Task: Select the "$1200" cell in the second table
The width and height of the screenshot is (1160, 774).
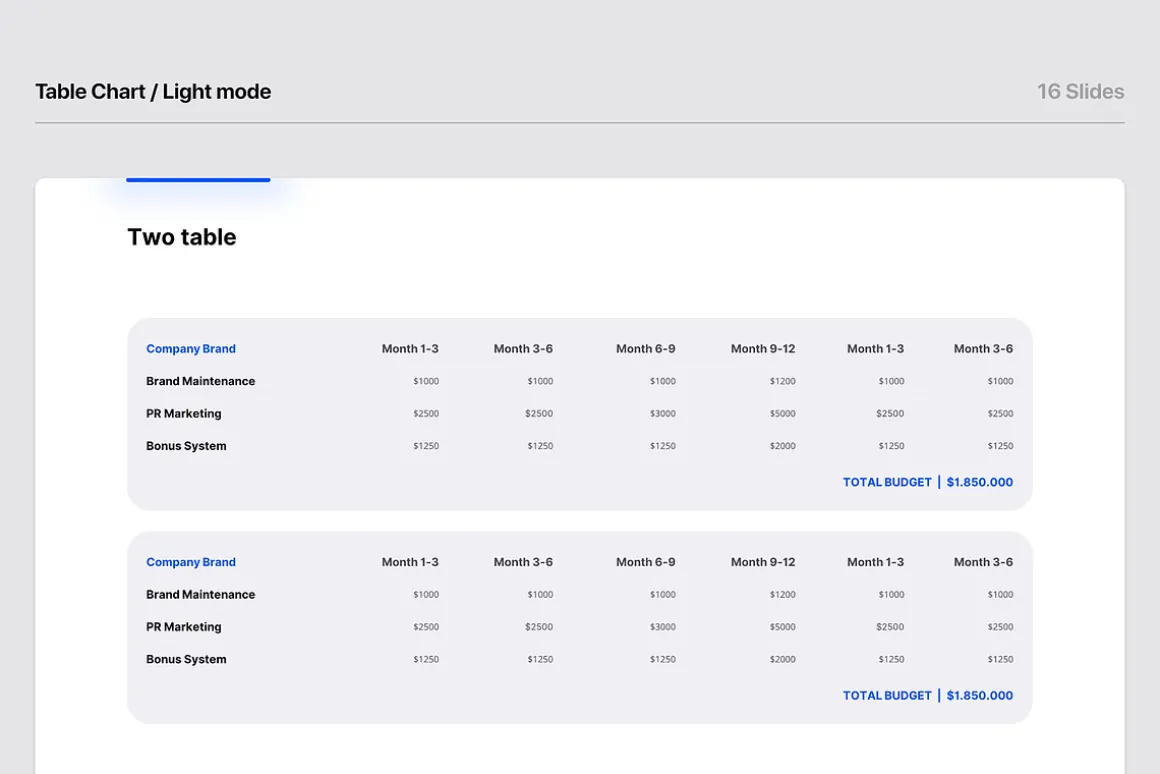Action: click(x=783, y=595)
